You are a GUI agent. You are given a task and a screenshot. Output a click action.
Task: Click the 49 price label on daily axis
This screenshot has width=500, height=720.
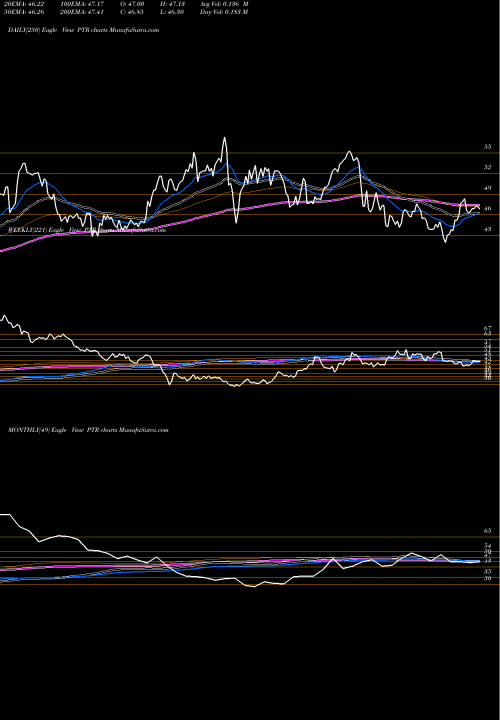(488, 188)
